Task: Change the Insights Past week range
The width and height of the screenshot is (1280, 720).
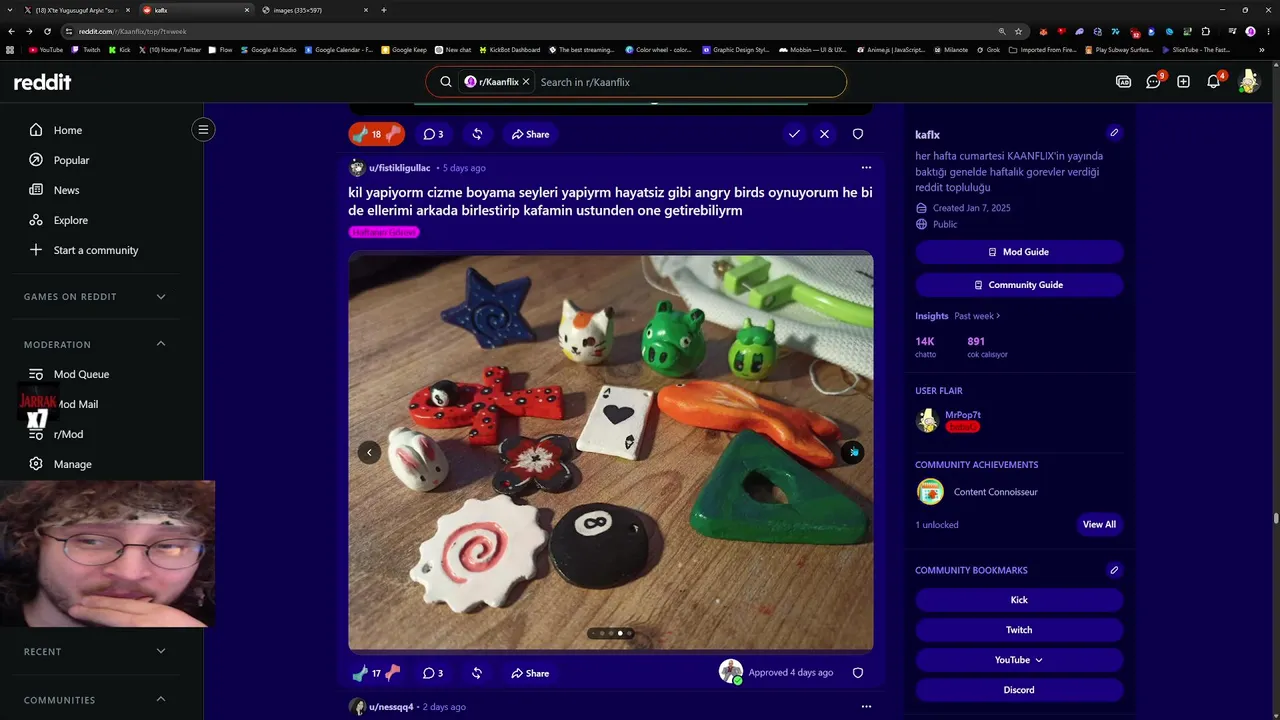Action: 977,316
